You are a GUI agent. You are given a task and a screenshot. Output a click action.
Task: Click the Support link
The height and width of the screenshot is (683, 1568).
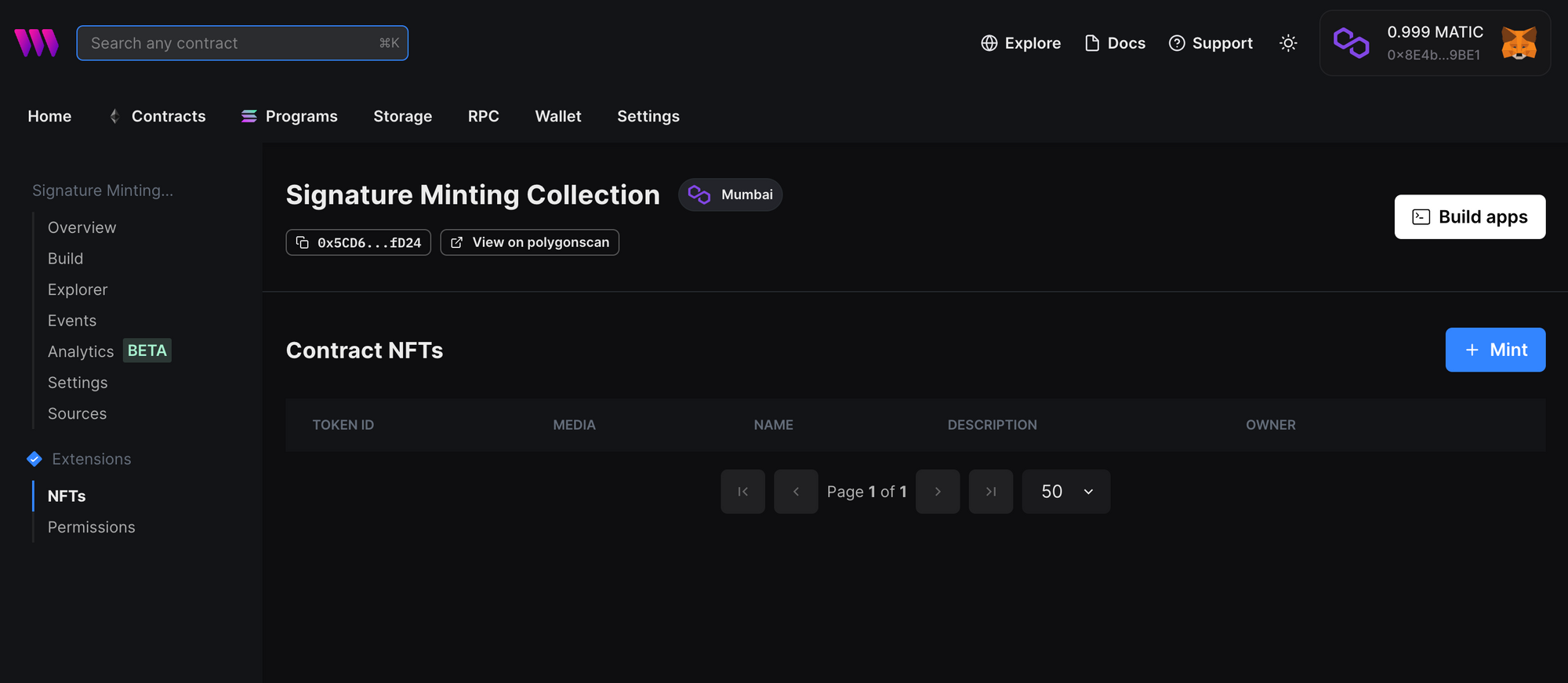tap(1210, 43)
